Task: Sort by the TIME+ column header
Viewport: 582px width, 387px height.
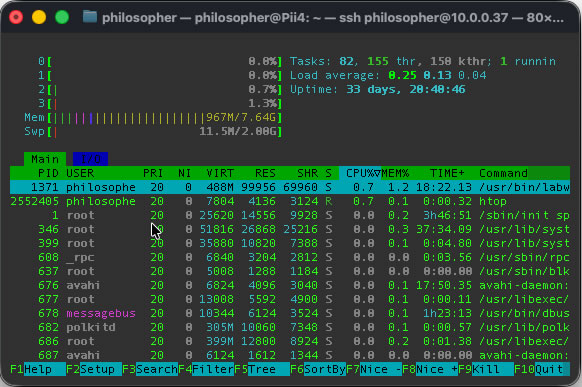Action: (x=447, y=173)
